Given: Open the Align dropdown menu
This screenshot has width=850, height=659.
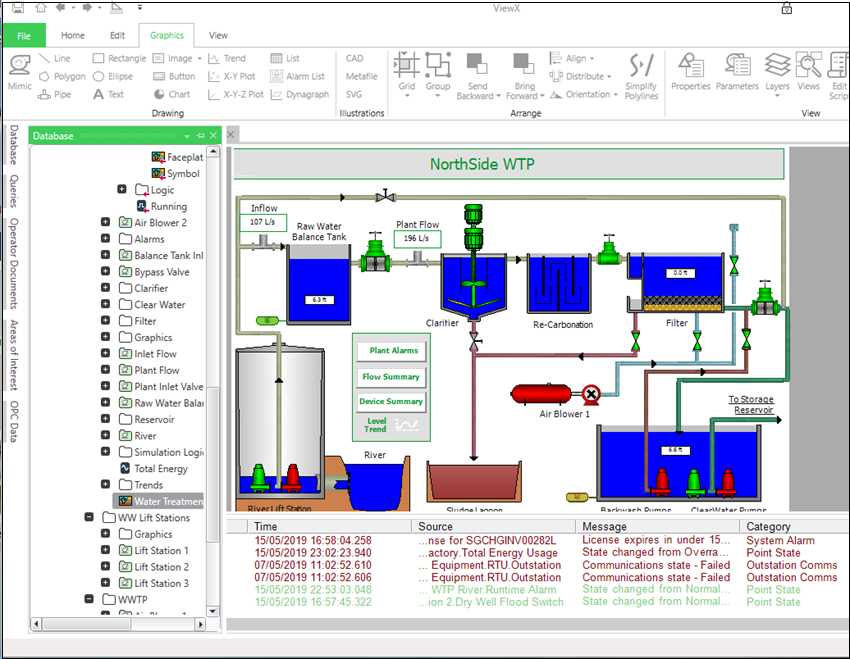Looking at the screenshot, I should [x=572, y=58].
